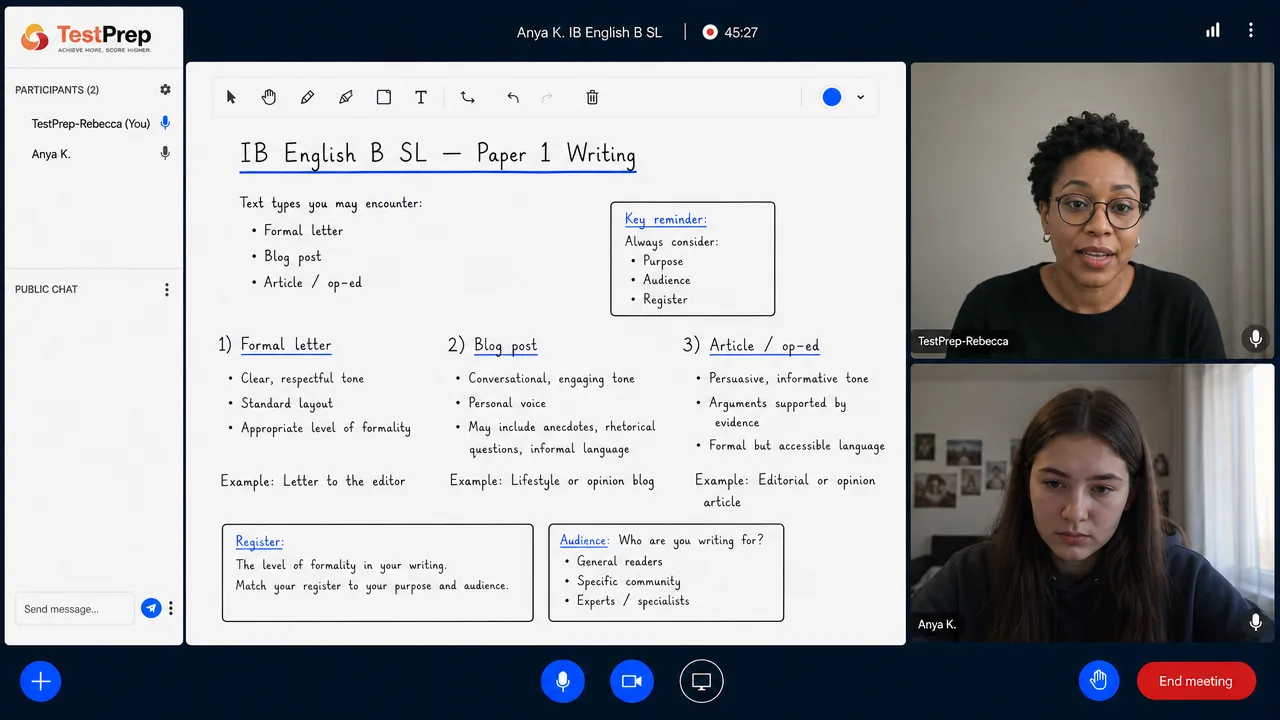The image size is (1280, 720).
Task: Turn off camera in bottom bar
Action: point(631,682)
